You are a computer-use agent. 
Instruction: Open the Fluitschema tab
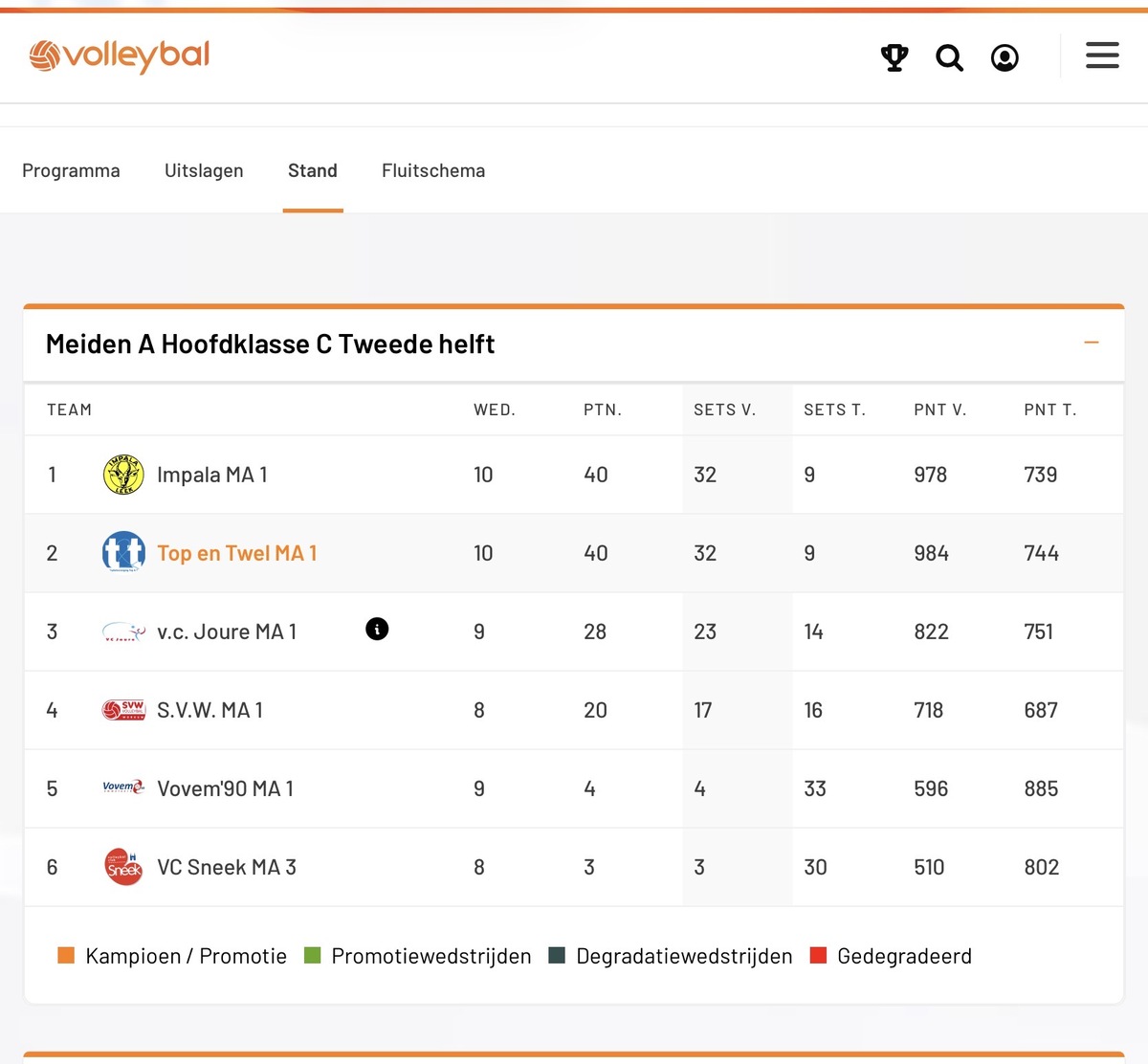(433, 170)
